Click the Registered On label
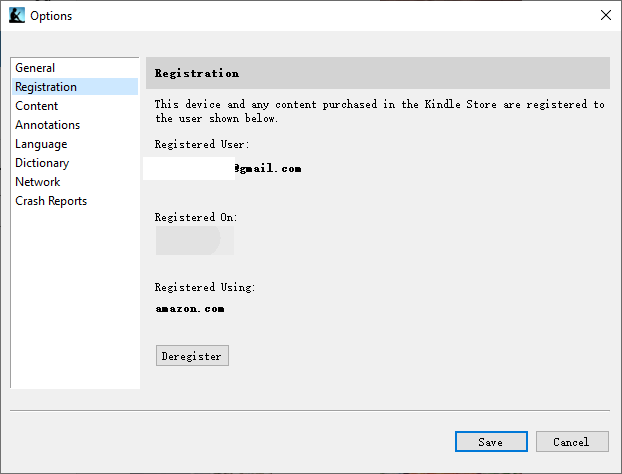 (x=196, y=217)
